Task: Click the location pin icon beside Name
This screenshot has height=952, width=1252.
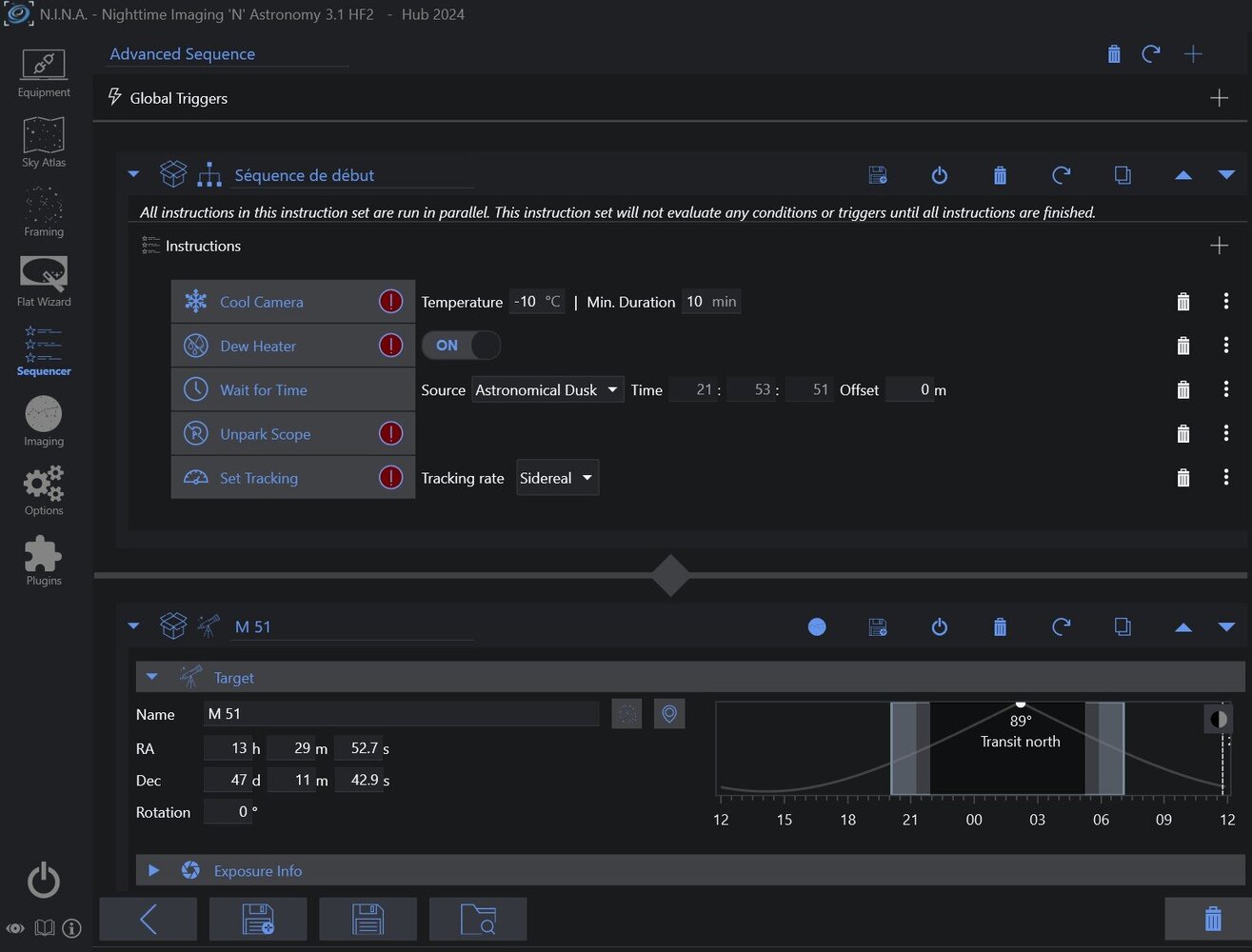Action: click(669, 714)
